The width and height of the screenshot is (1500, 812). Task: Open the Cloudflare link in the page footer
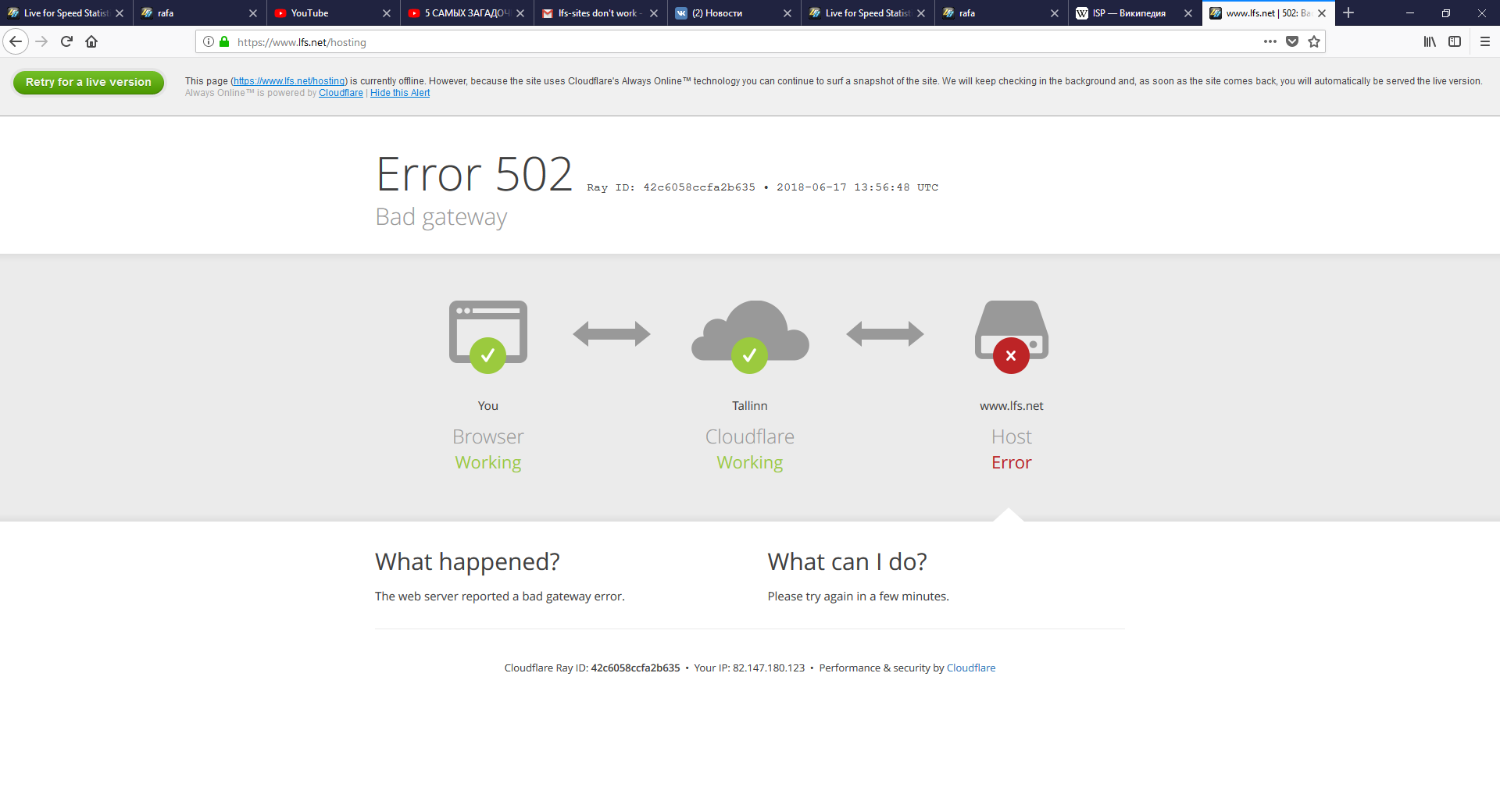[971, 668]
